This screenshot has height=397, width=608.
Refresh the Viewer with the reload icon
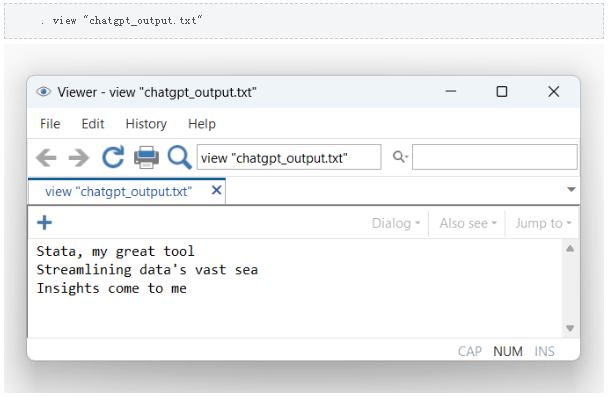[113, 157]
